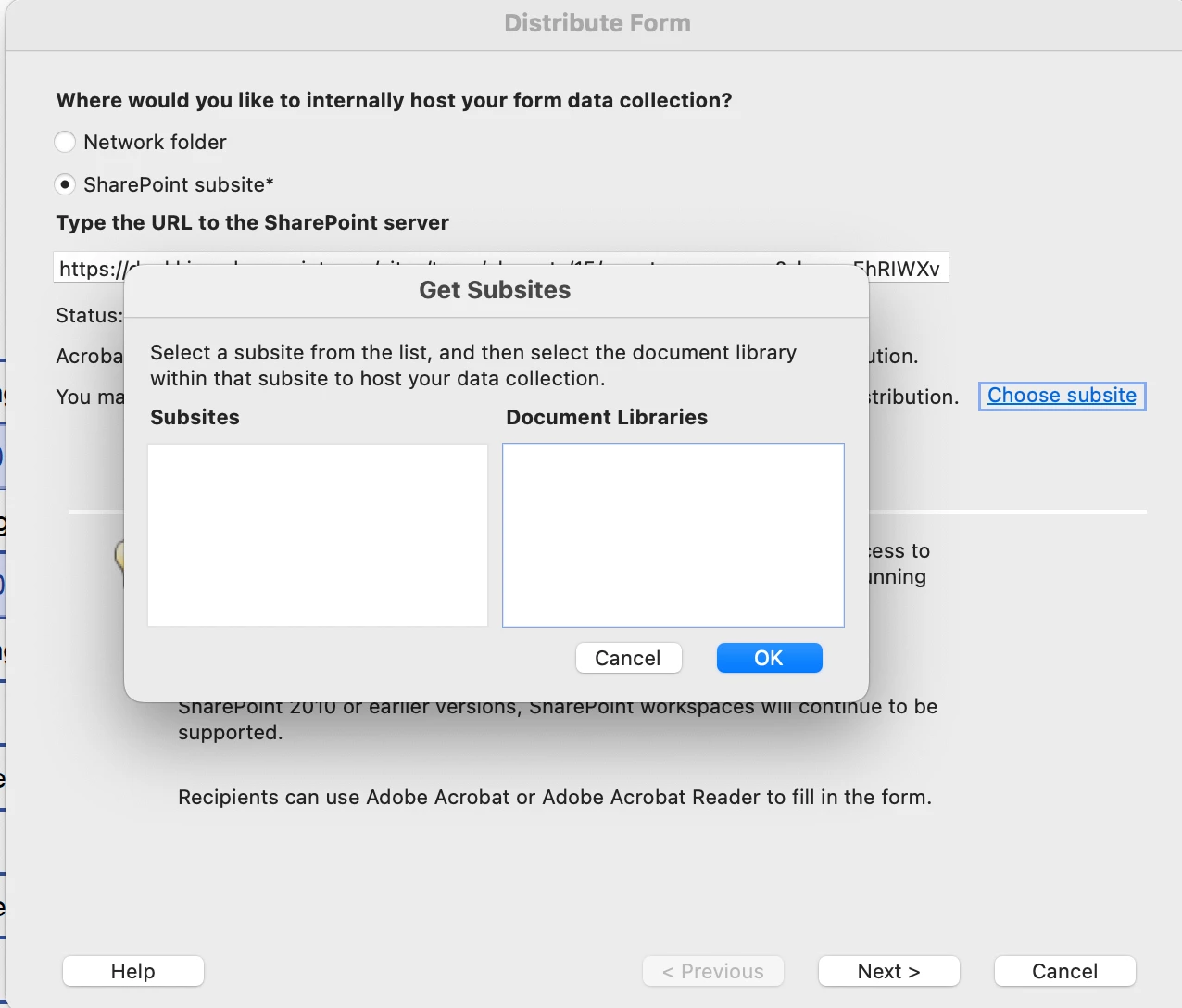Click the Status: label
This screenshot has height=1008, width=1182.
pos(89,315)
